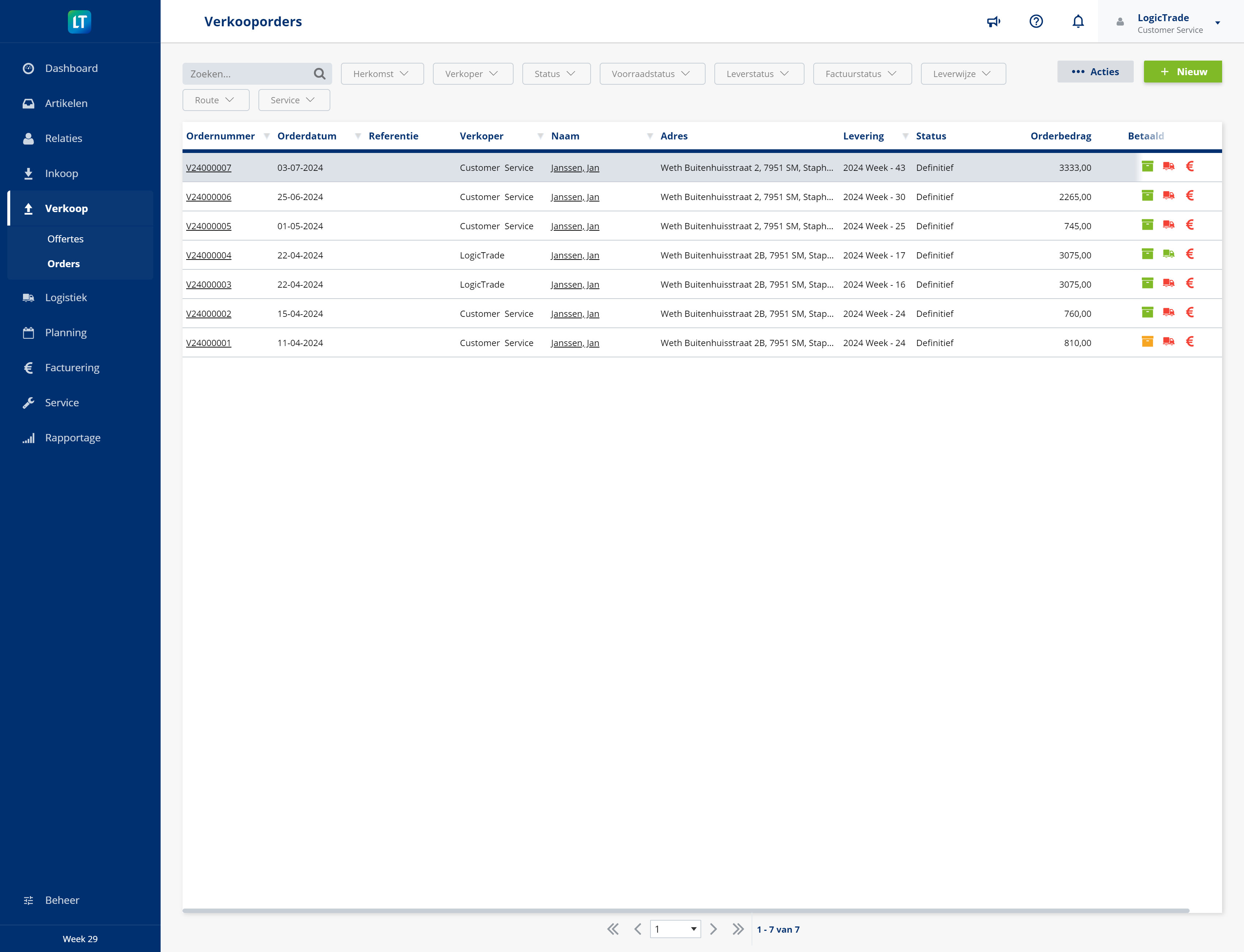Open Janssen, Jan link for V24000006
Screen dimensions: 1244x952
[x=575, y=197]
